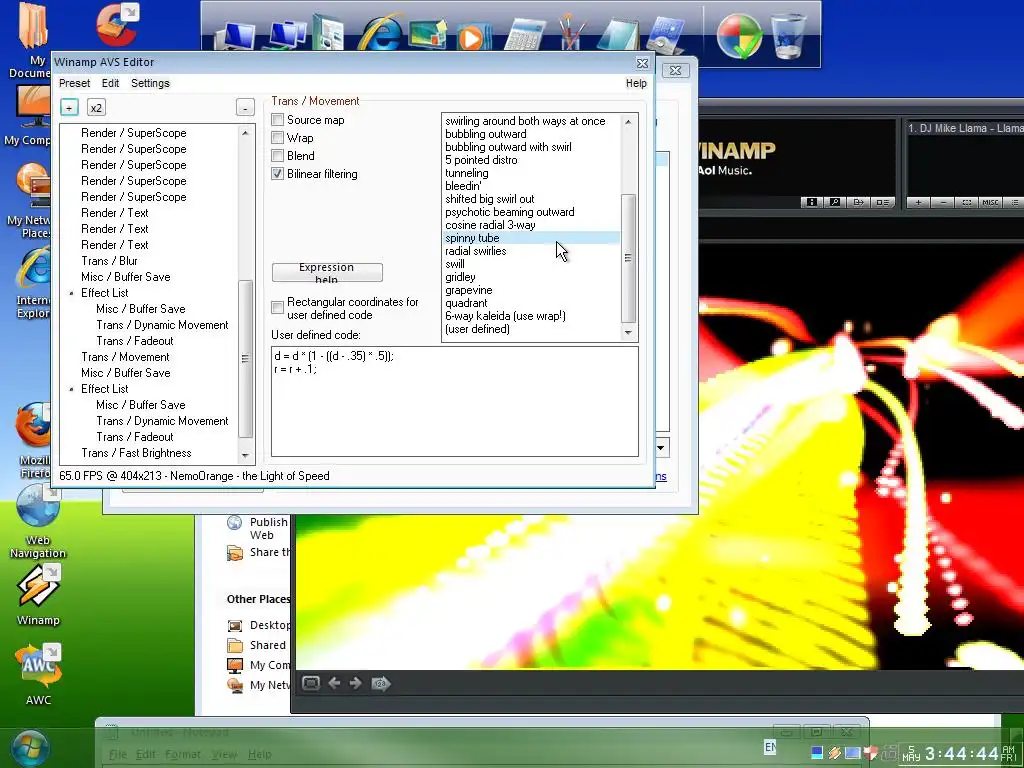
Task: Select 'tunneling' movement preset
Action: tap(467, 173)
